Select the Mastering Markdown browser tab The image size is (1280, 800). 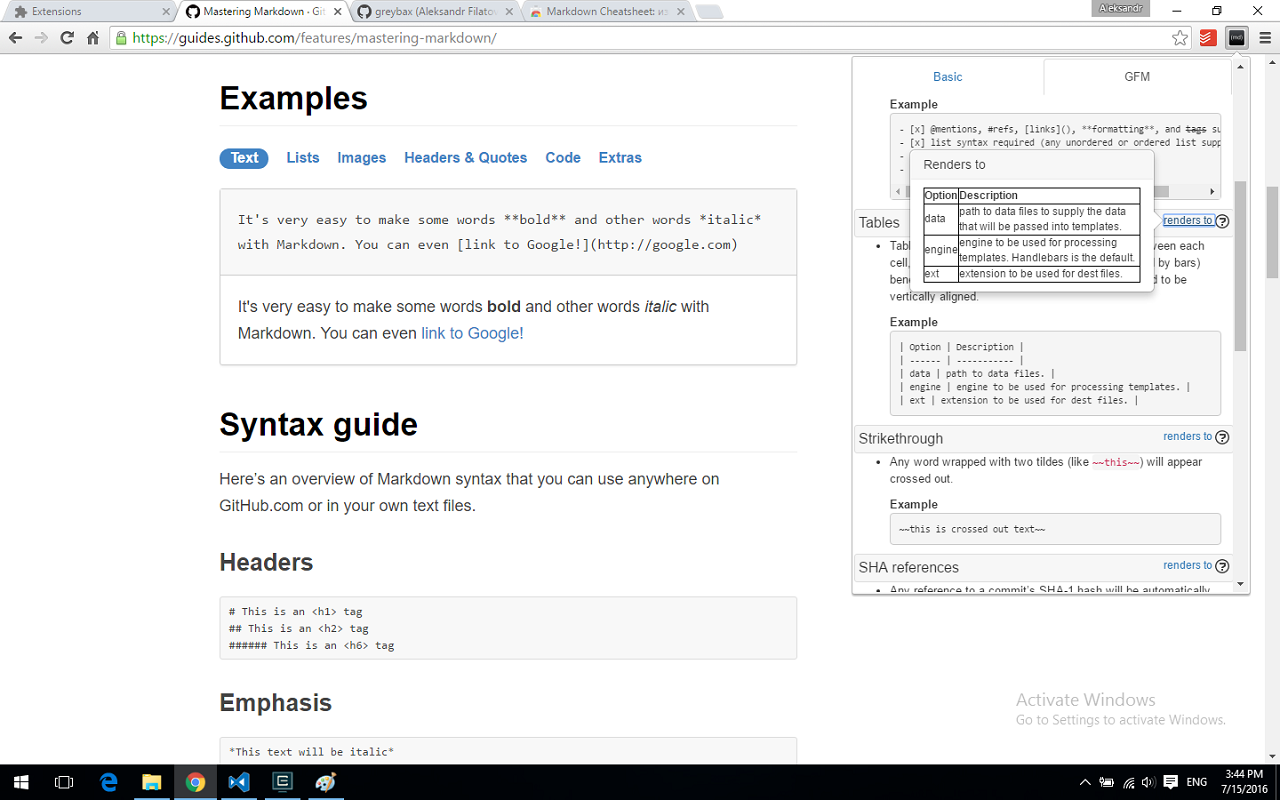pyautogui.click(x=262, y=12)
